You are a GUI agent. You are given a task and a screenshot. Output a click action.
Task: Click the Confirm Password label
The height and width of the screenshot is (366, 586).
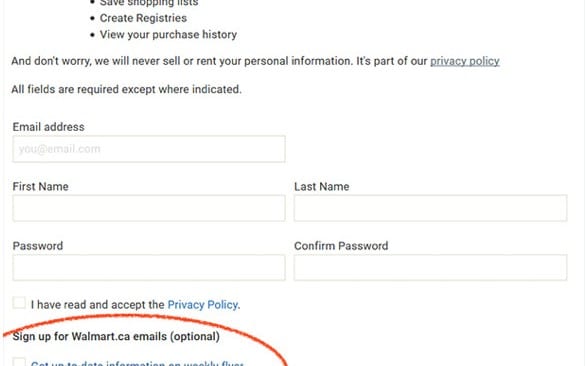pos(341,246)
